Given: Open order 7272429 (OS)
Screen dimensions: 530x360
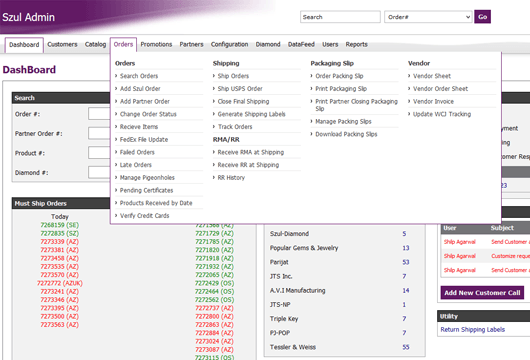Looking at the screenshot, I should pos(214,283).
